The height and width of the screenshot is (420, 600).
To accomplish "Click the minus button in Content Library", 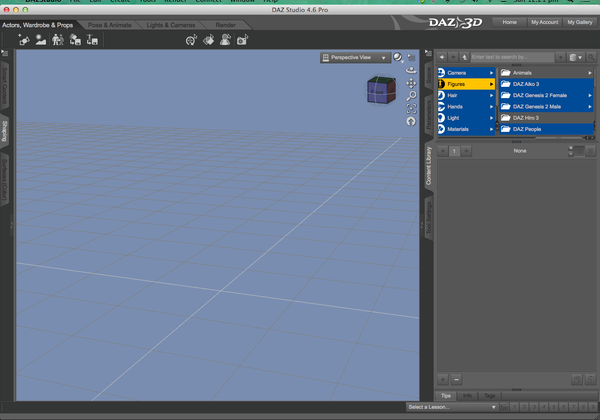I will coord(456,379).
